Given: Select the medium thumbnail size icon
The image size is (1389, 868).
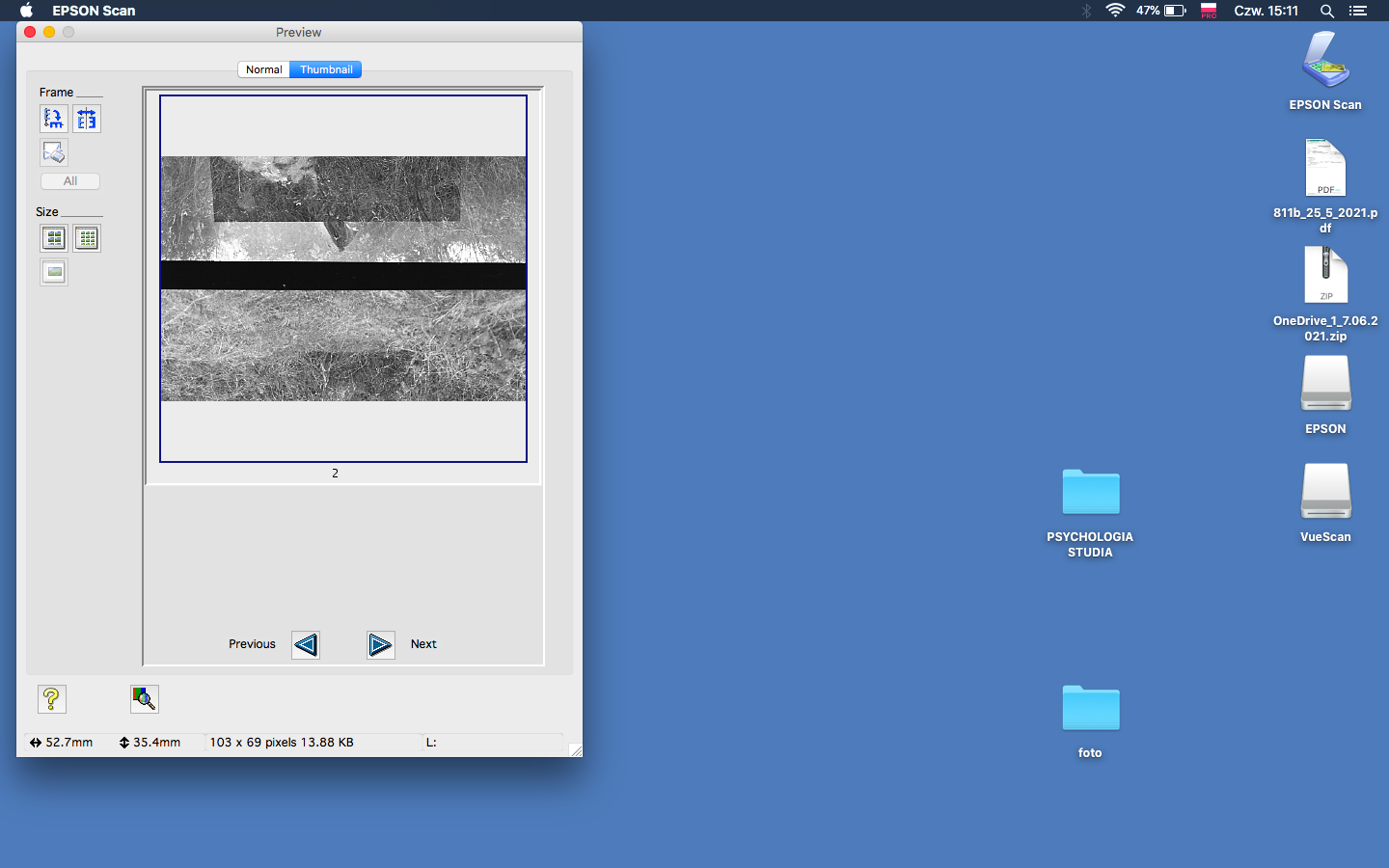Looking at the screenshot, I should [54, 238].
